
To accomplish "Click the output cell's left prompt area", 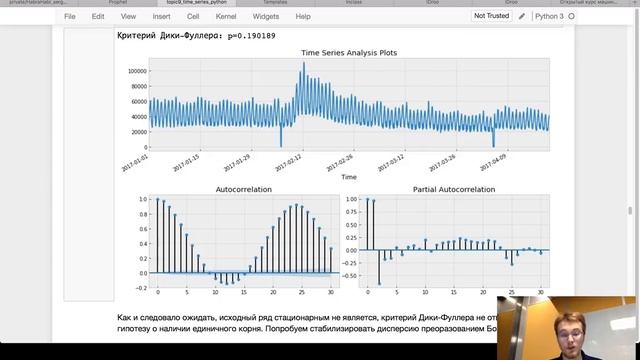I will [89, 164].
